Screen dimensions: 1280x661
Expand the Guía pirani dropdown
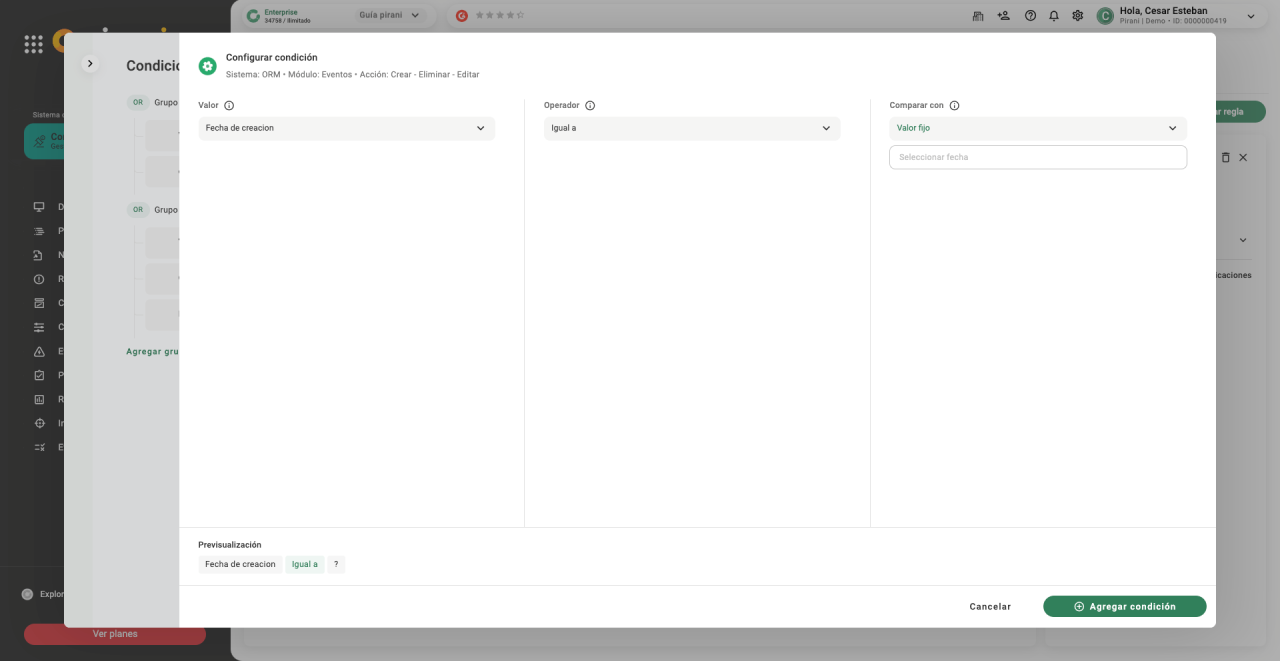click(390, 16)
